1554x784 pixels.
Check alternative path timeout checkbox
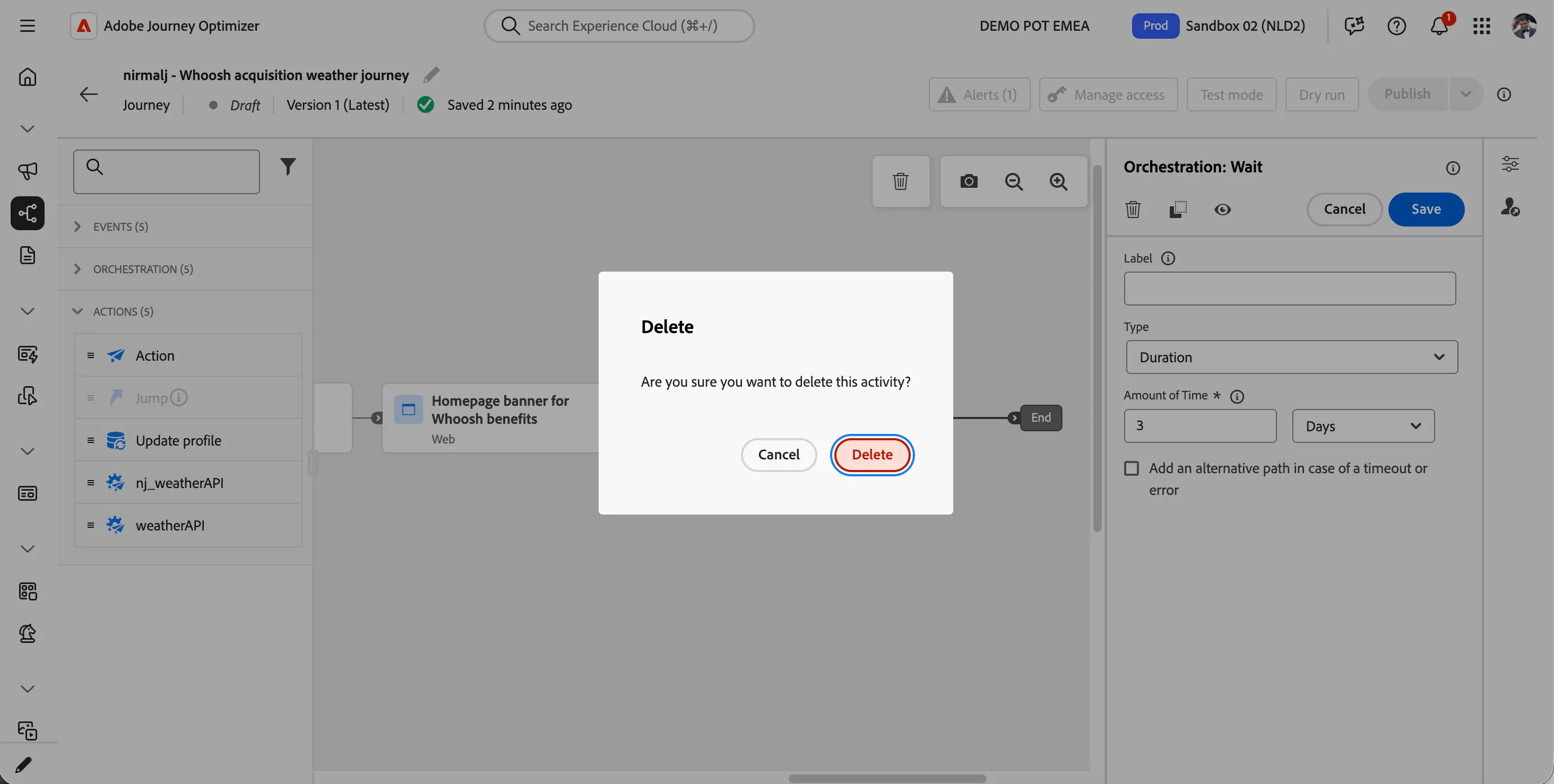coord(1131,468)
